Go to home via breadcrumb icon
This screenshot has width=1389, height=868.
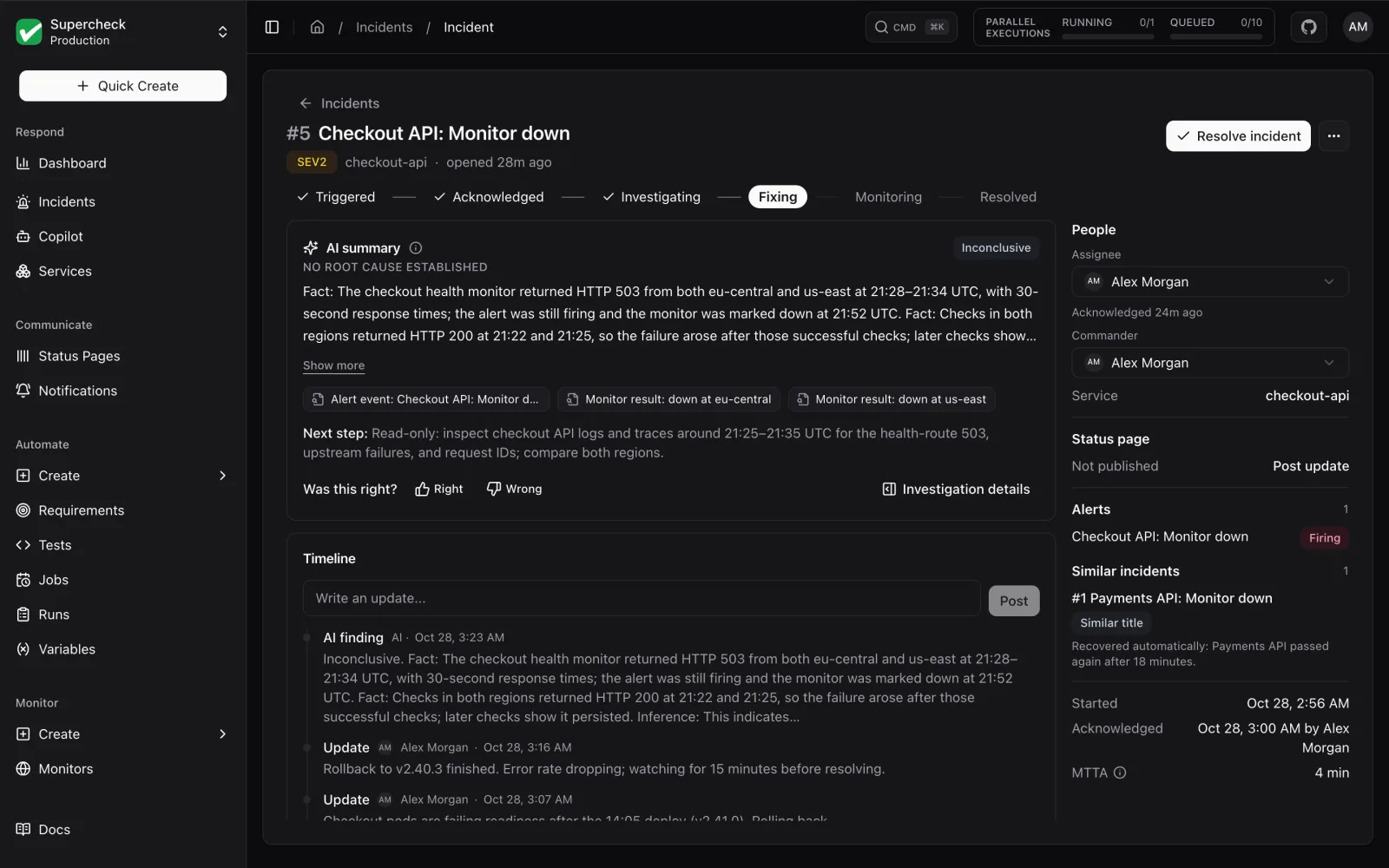(x=317, y=27)
